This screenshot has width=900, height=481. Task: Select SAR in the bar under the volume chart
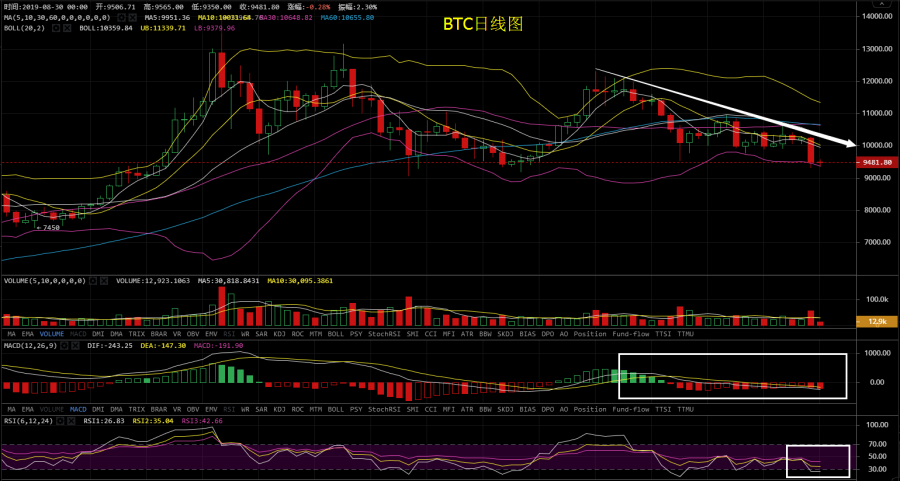pyautogui.click(x=261, y=333)
